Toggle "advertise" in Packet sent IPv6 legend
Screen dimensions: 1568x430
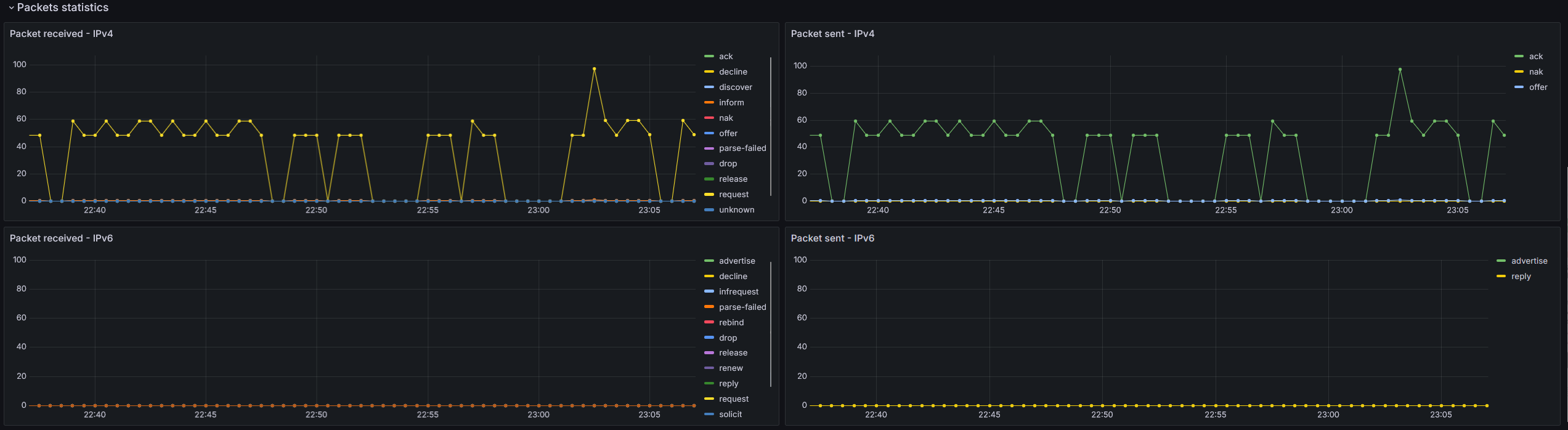(1529, 261)
